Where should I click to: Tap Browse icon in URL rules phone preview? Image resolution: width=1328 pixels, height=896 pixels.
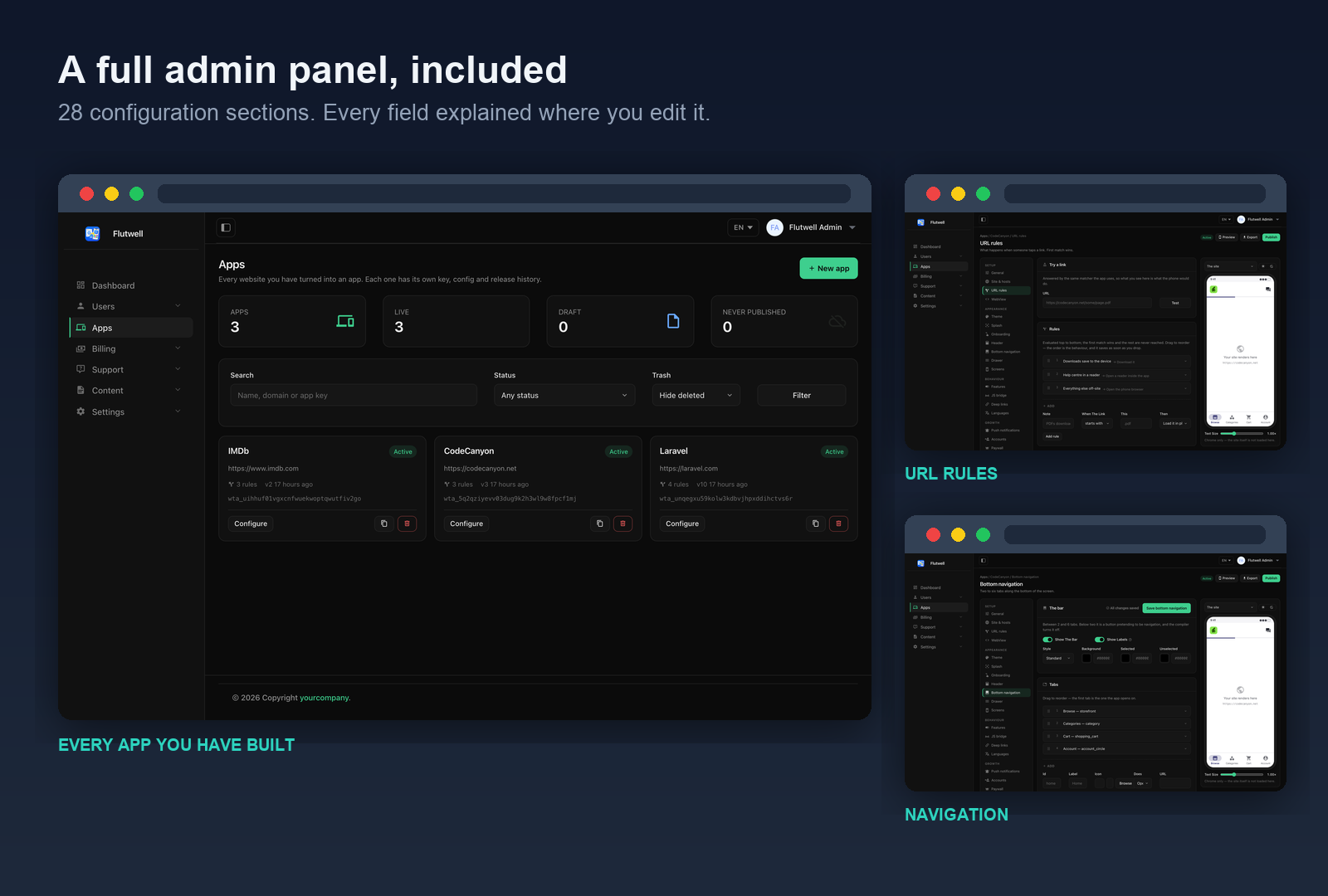pyautogui.click(x=1215, y=417)
